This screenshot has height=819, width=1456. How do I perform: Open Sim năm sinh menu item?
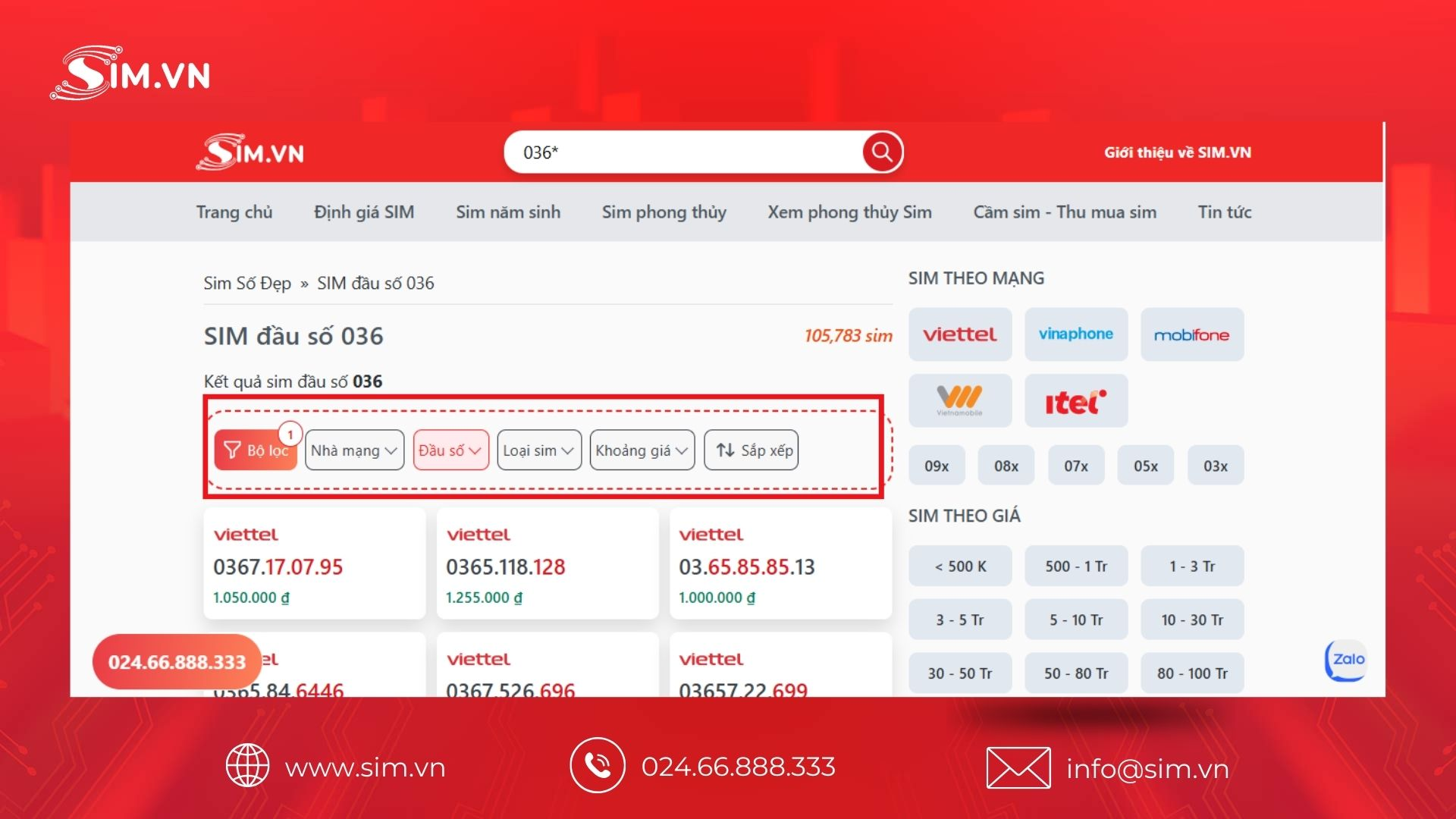(x=508, y=212)
